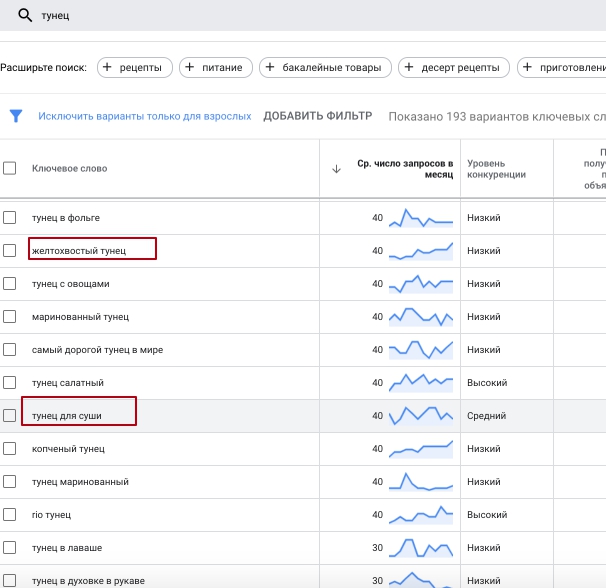
Task: Check the box for самый дорогой тунец в мире
Action: (10, 349)
